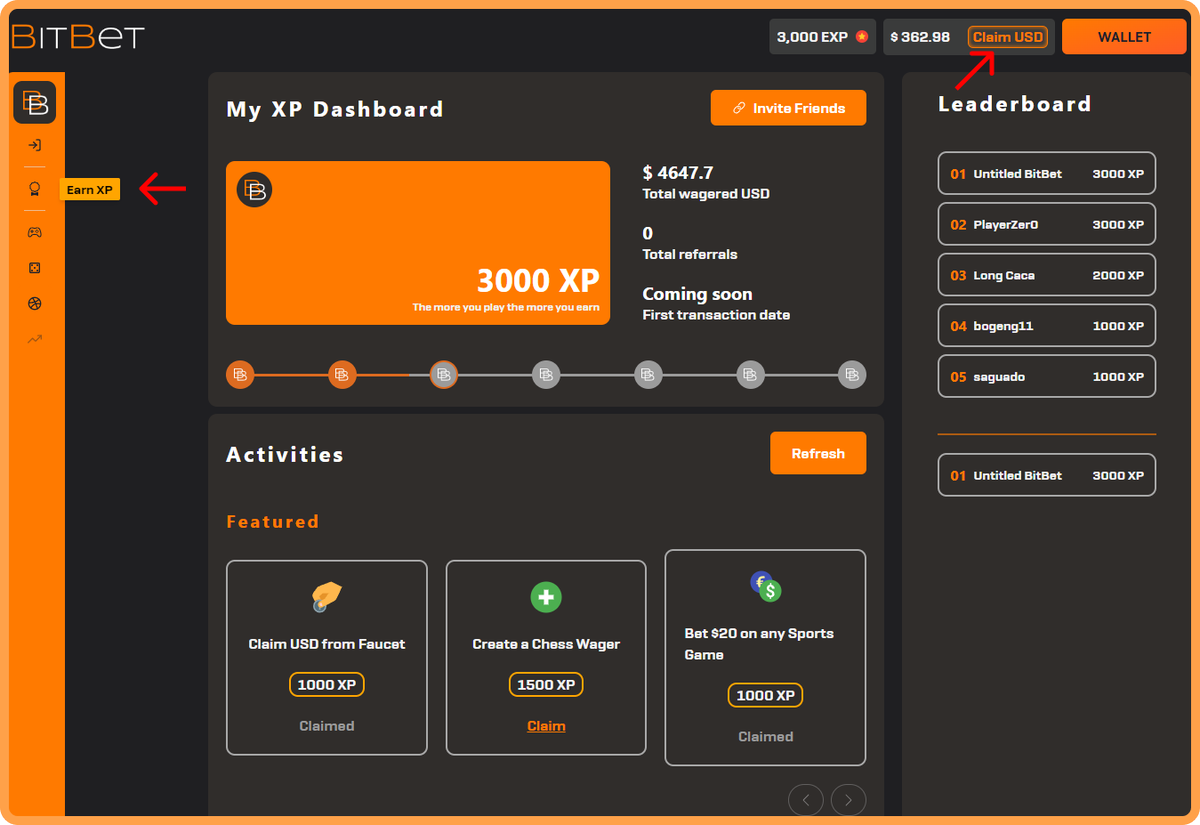Click the Claim link on the Chess Wager card

point(546,726)
